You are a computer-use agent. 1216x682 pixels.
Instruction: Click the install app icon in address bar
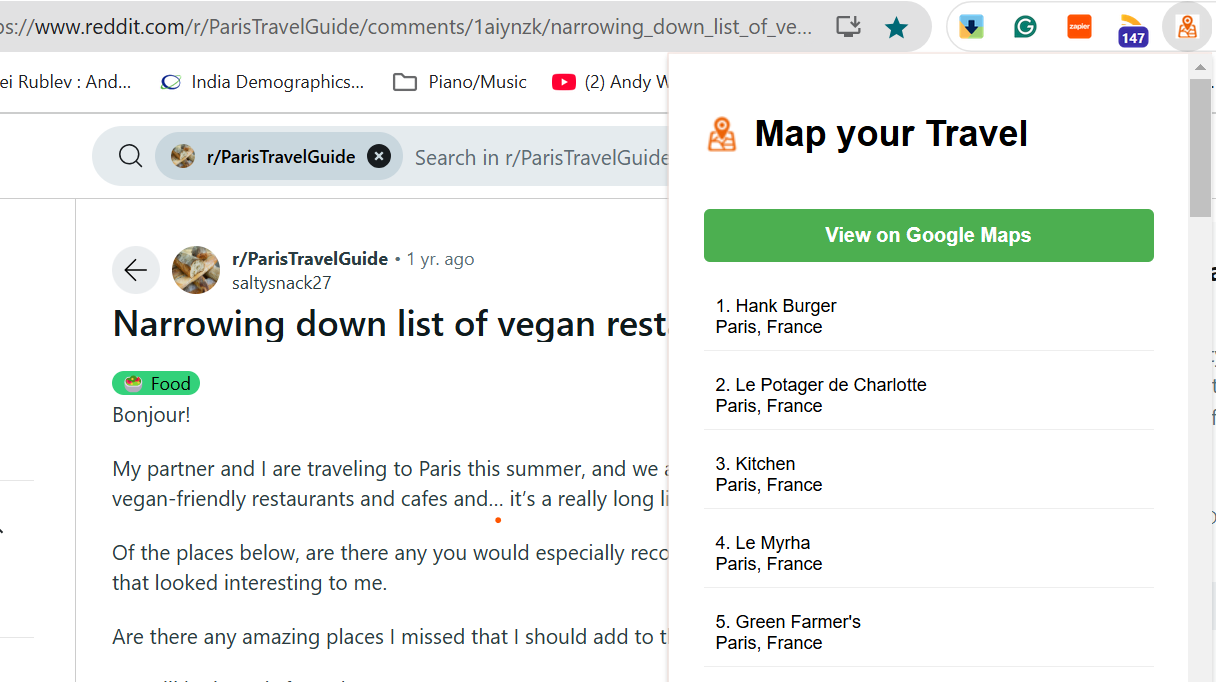point(848,27)
